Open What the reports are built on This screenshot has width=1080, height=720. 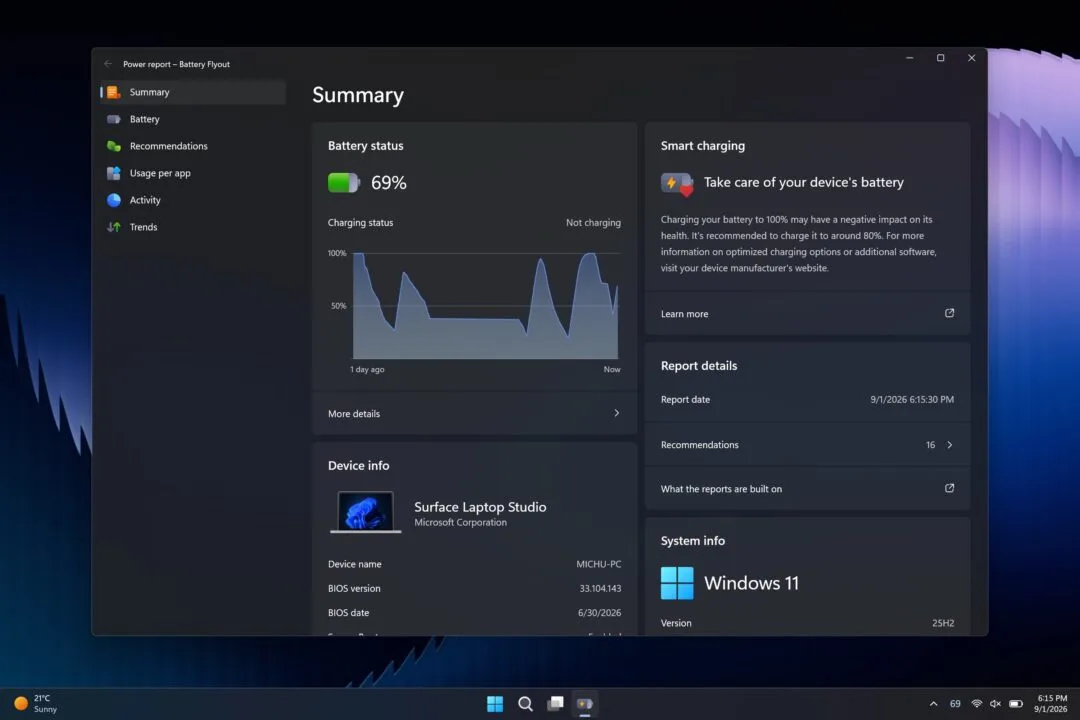coord(807,488)
